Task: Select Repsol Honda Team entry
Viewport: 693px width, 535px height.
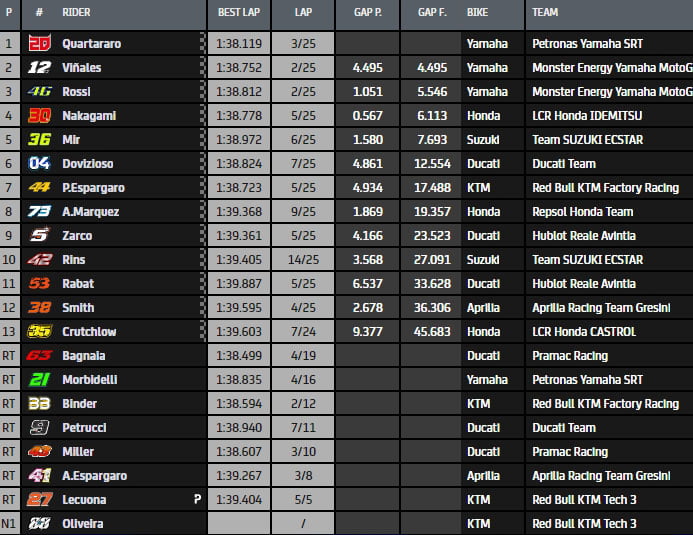Action: 582,211
